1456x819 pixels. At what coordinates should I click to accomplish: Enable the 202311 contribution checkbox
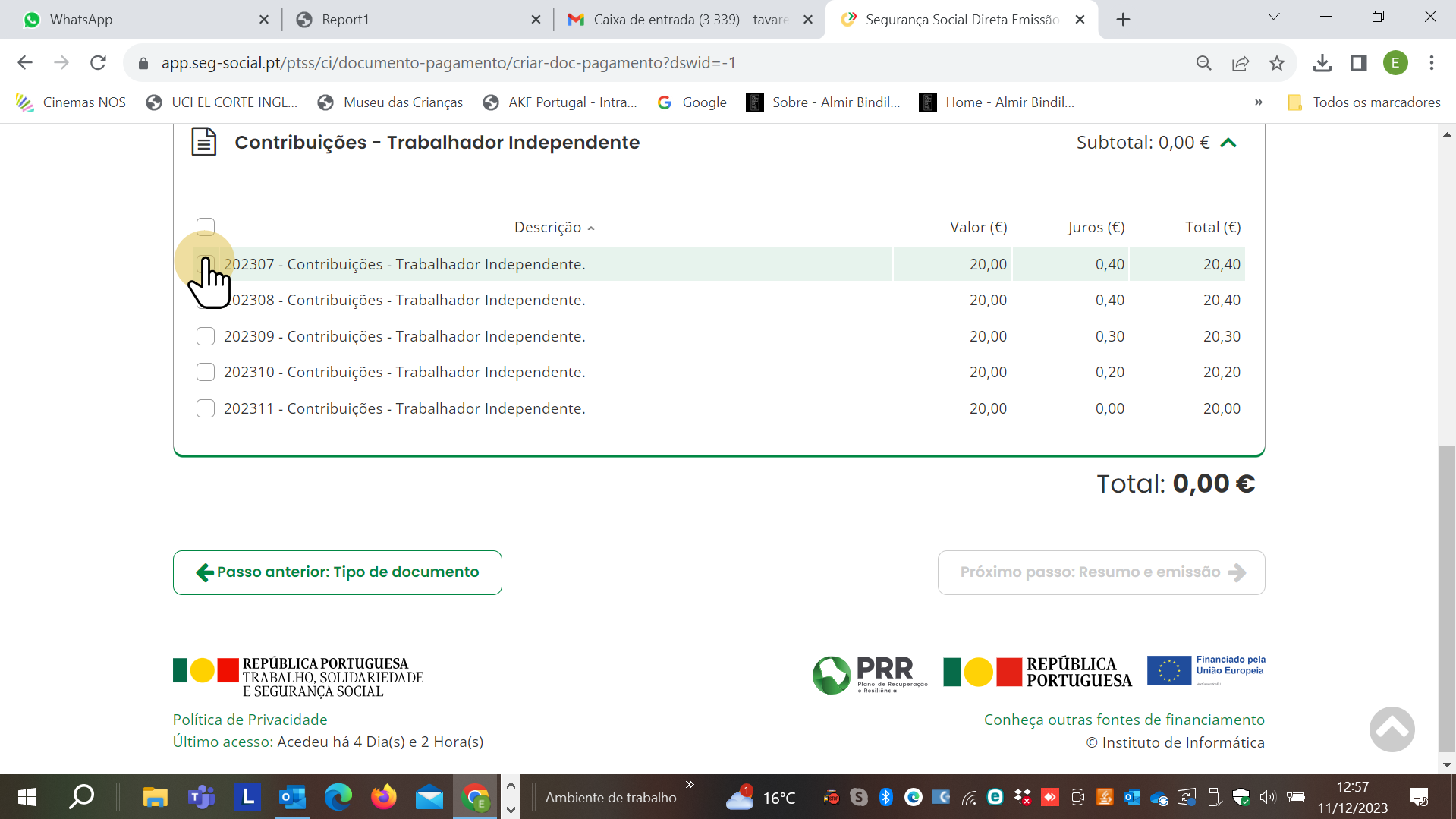(x=206, y=408)
